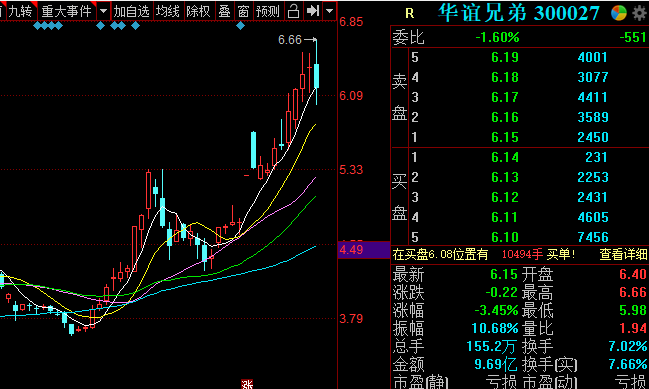Click 换手 value 7.02%
This screenshot has height=389, width=649.
[x=628, y=346]
